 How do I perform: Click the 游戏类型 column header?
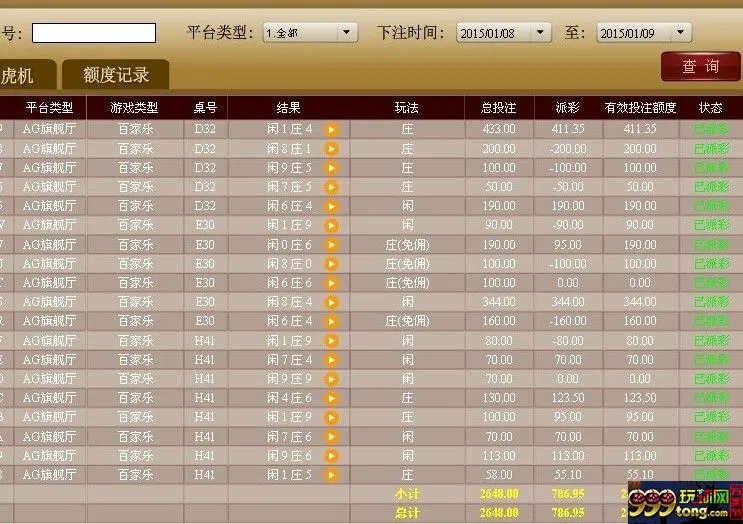click(x=134, y=108)
